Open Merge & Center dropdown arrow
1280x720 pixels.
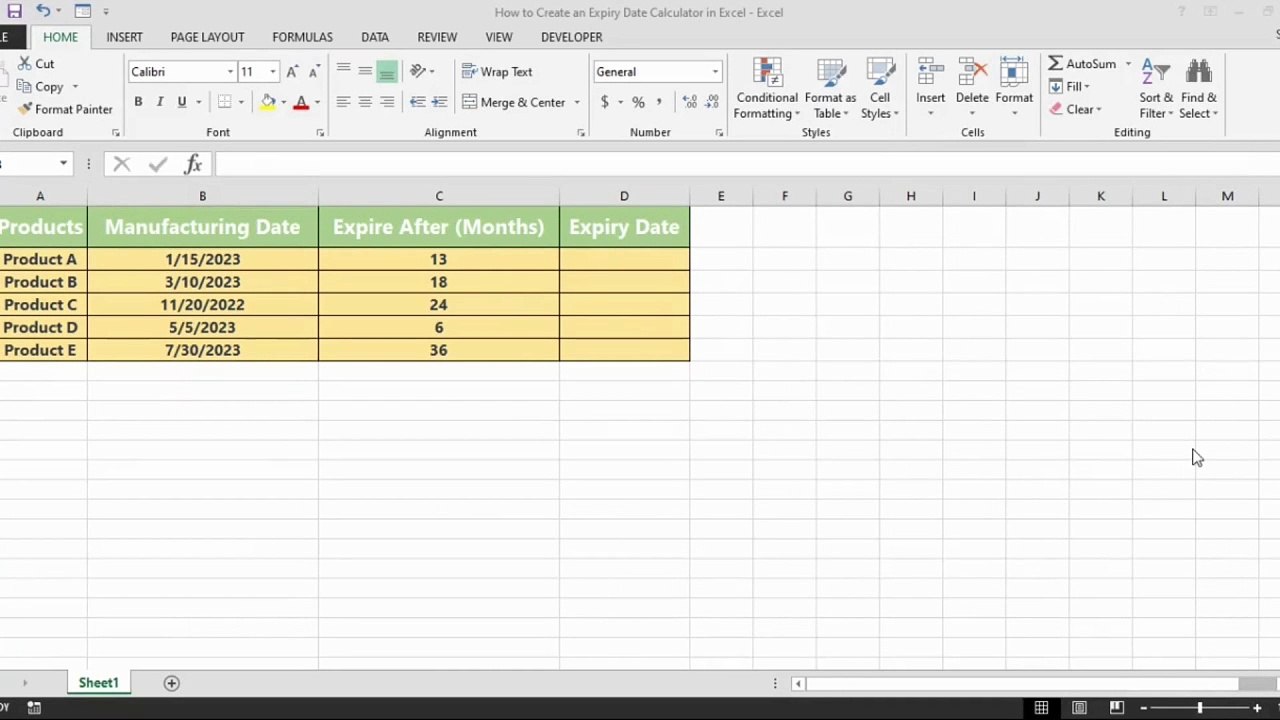point(577,102)
